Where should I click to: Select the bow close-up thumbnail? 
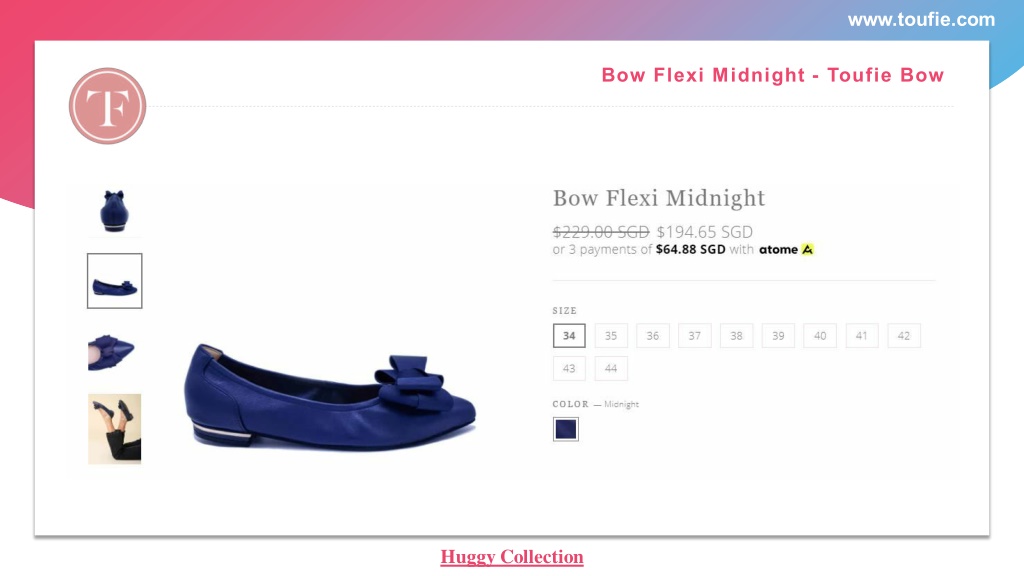click(x=114, y=352)
